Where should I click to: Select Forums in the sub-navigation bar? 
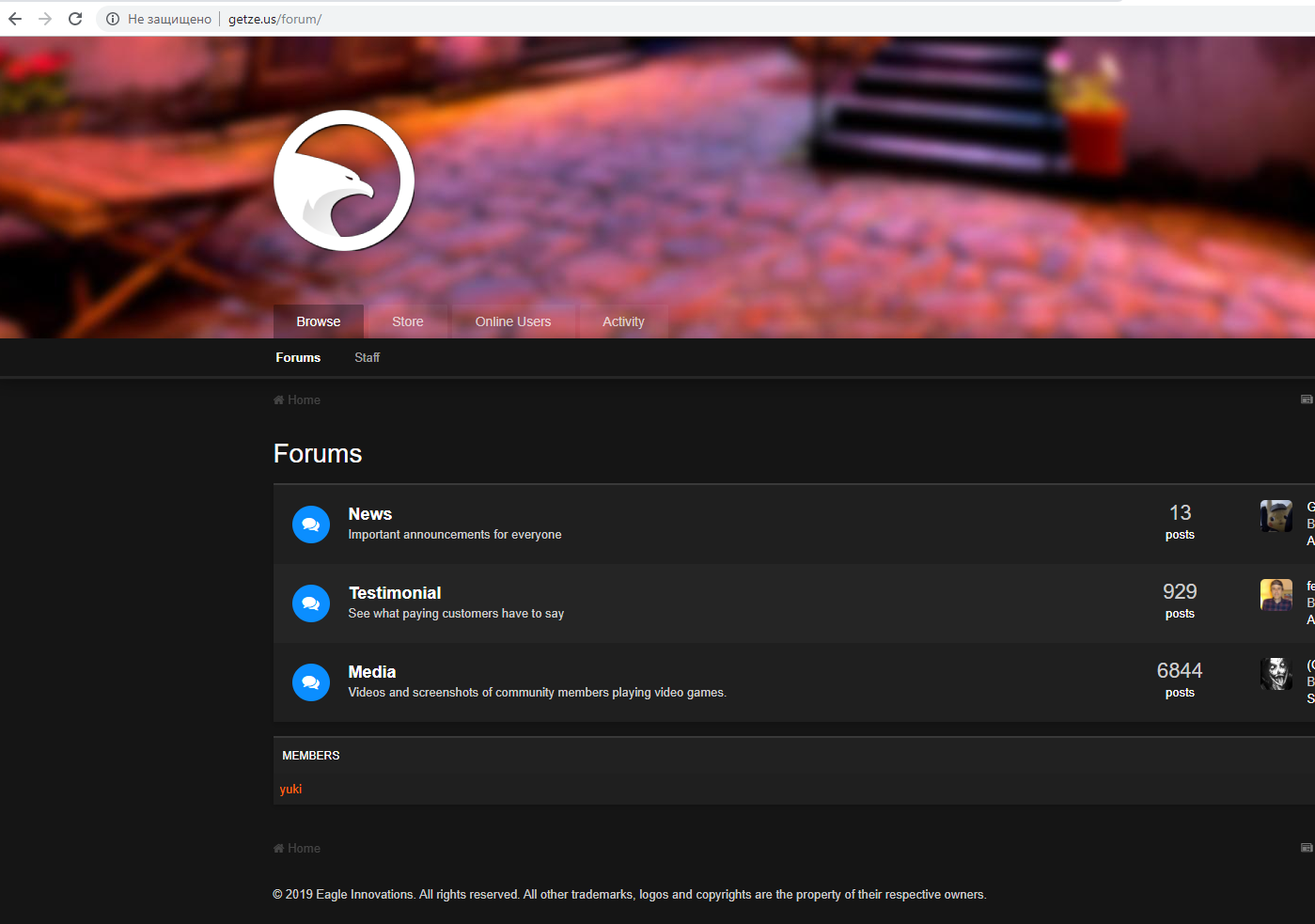tap(298, 357)
